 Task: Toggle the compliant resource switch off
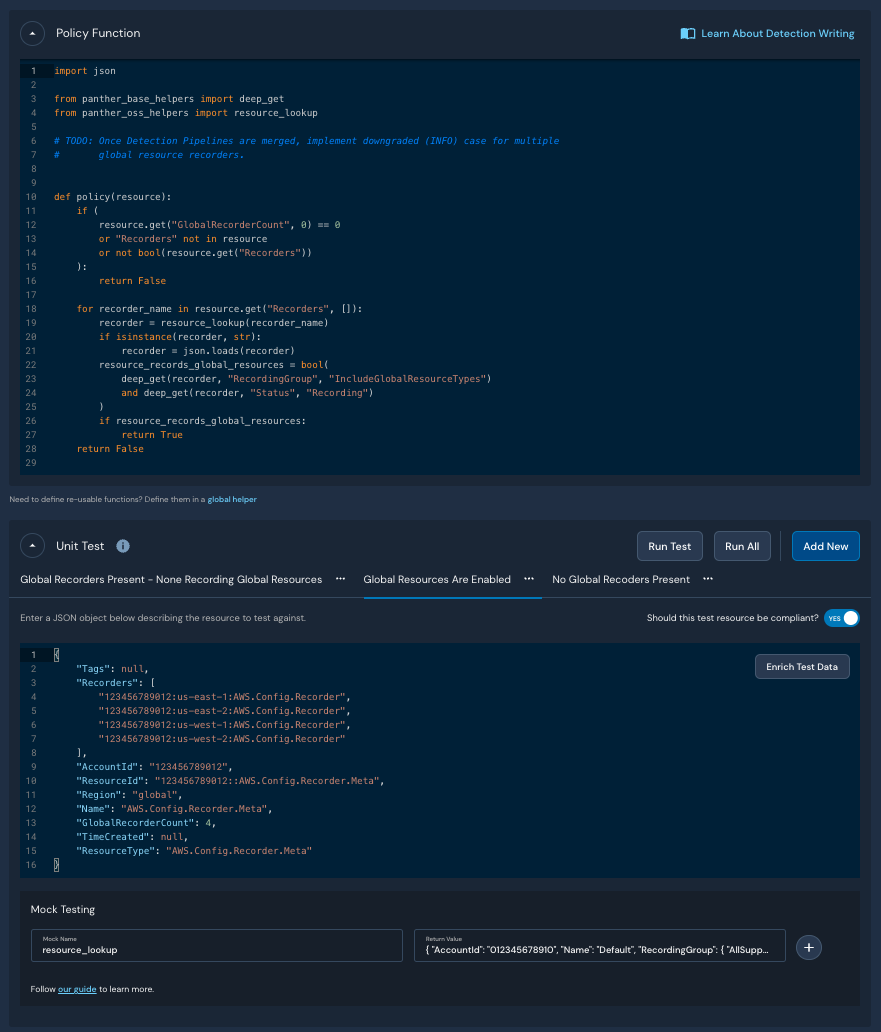click(x=841, y=618)
